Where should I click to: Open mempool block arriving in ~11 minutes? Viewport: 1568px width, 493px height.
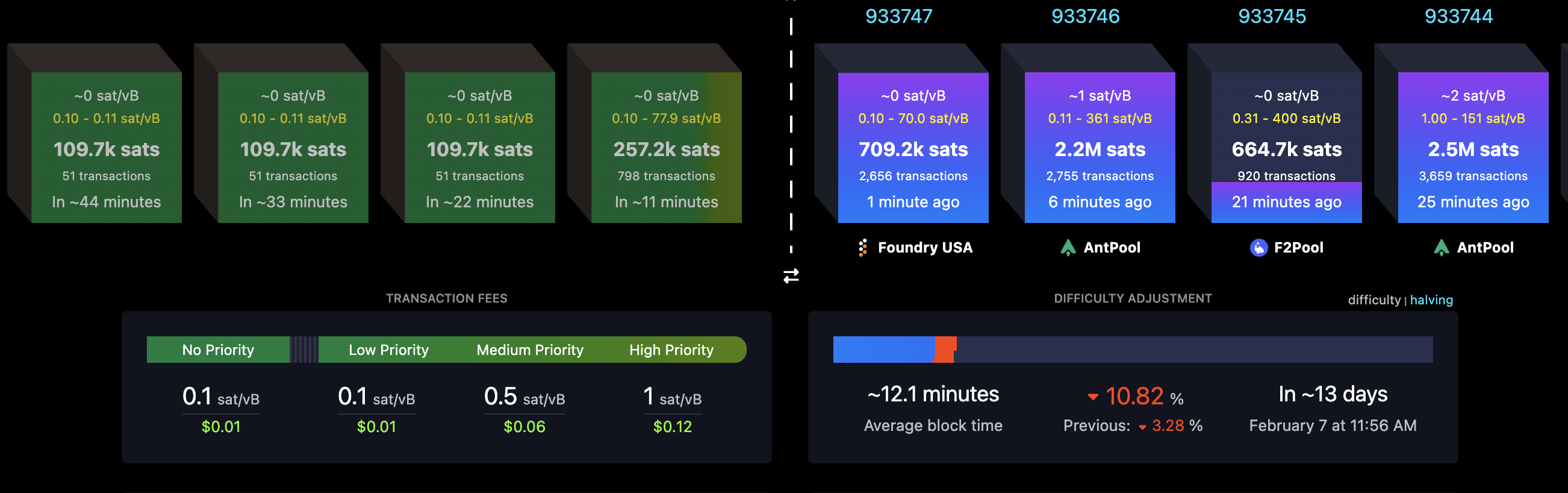[x=666, y=148]
